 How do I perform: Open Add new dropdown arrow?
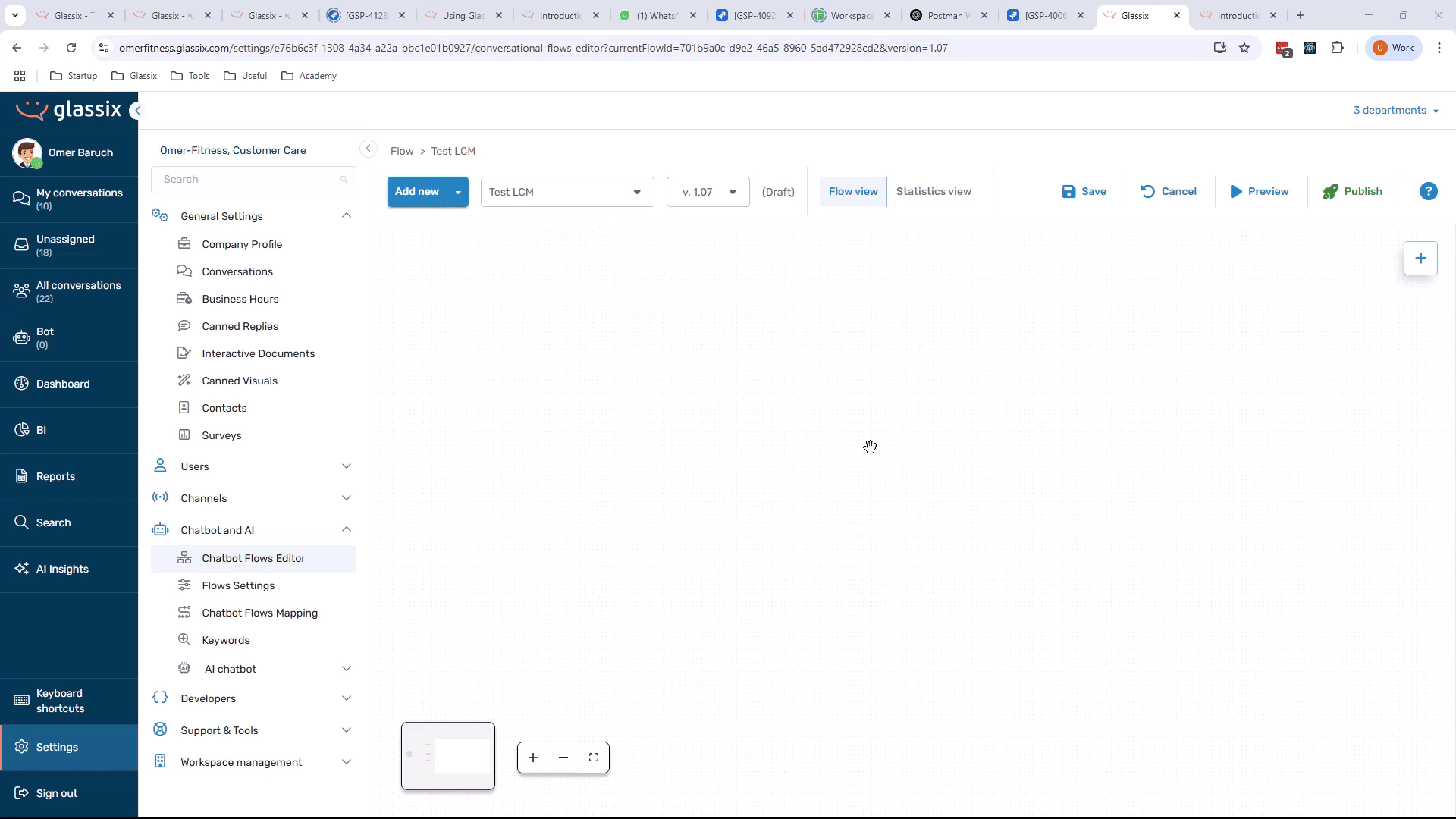tap(458, 192)
